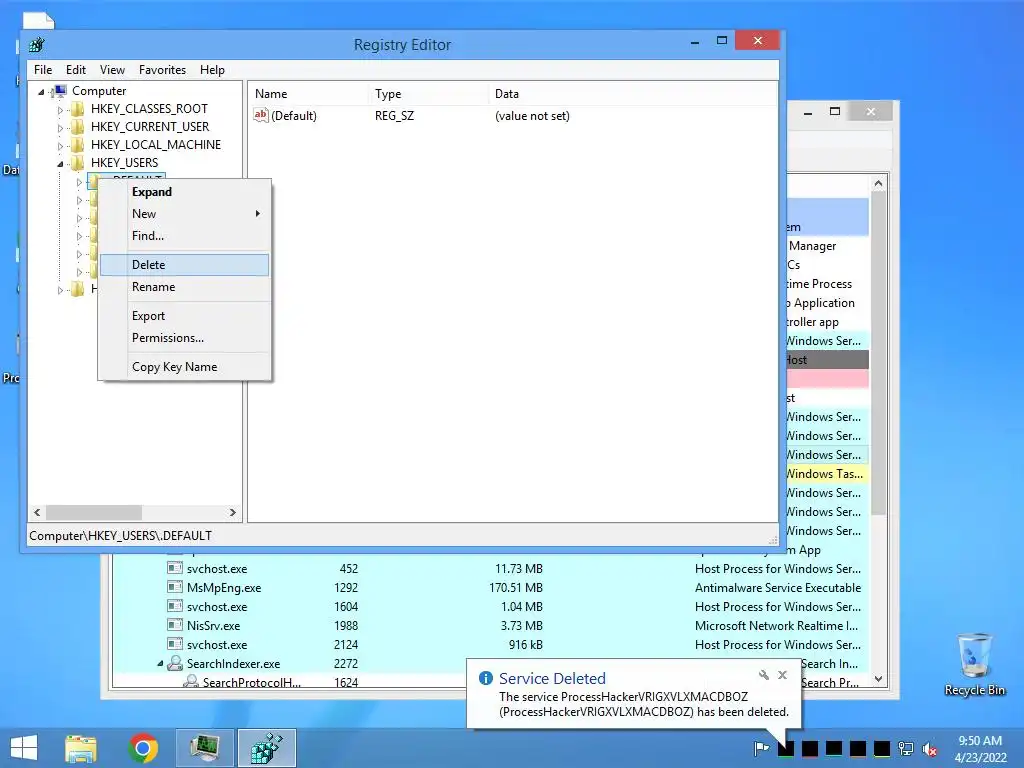1024x768 pixels.
Task: Click the (Default) string value icon
Action: [261, 116]
